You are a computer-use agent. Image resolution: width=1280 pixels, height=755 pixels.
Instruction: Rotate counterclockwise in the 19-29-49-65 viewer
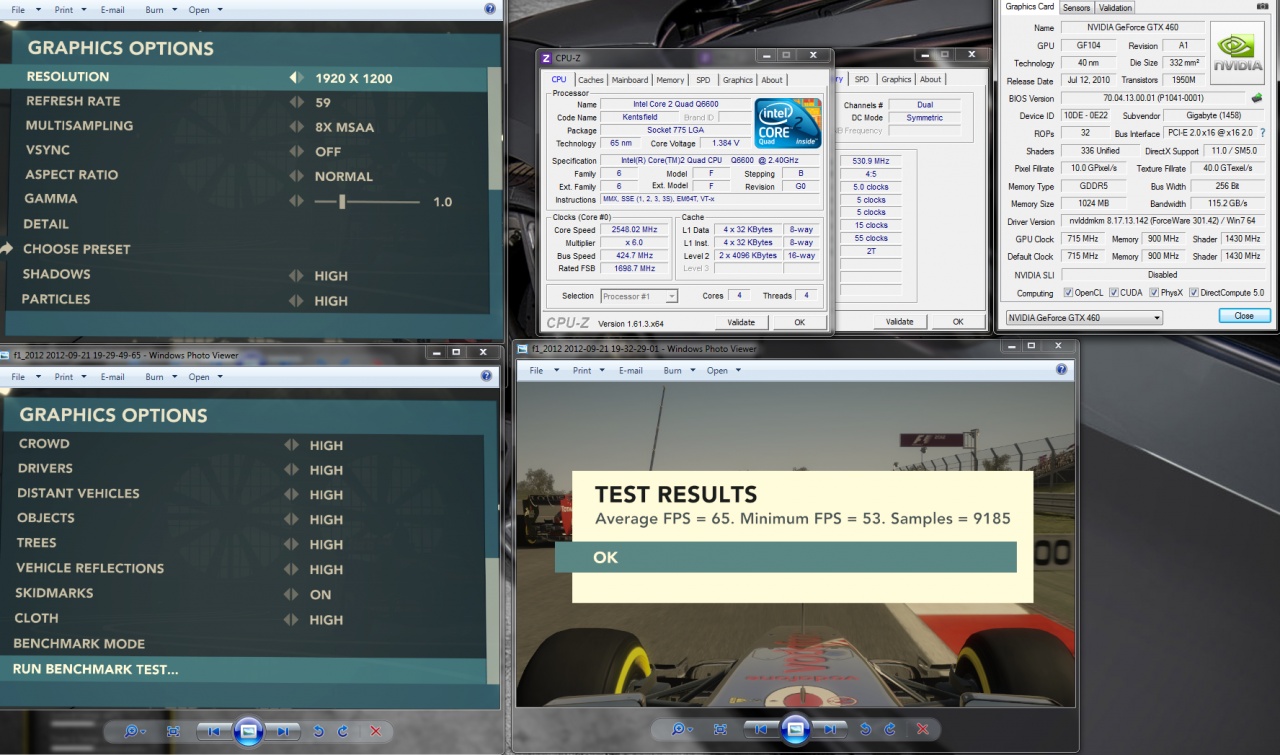tap(318, 731)
